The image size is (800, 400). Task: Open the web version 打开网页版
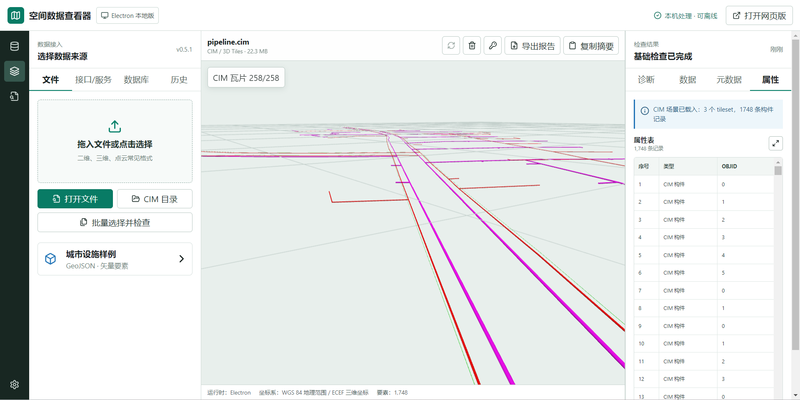tap(759, 15)
